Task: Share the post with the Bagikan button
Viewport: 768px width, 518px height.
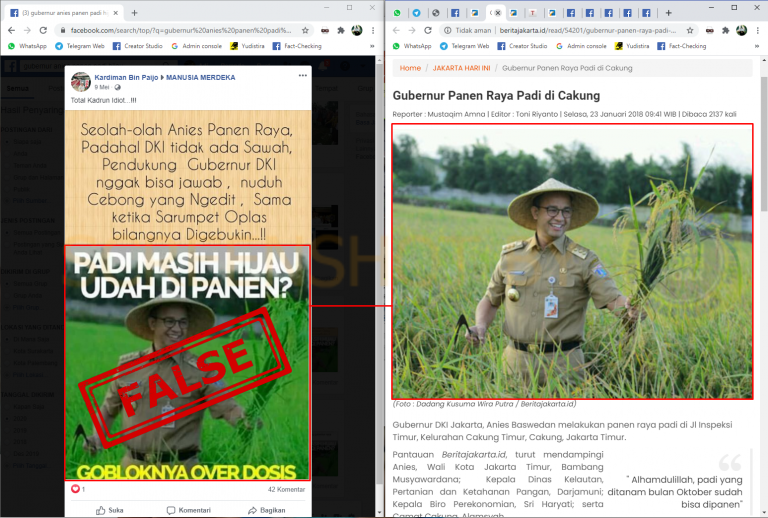Action: coord(266,510)
